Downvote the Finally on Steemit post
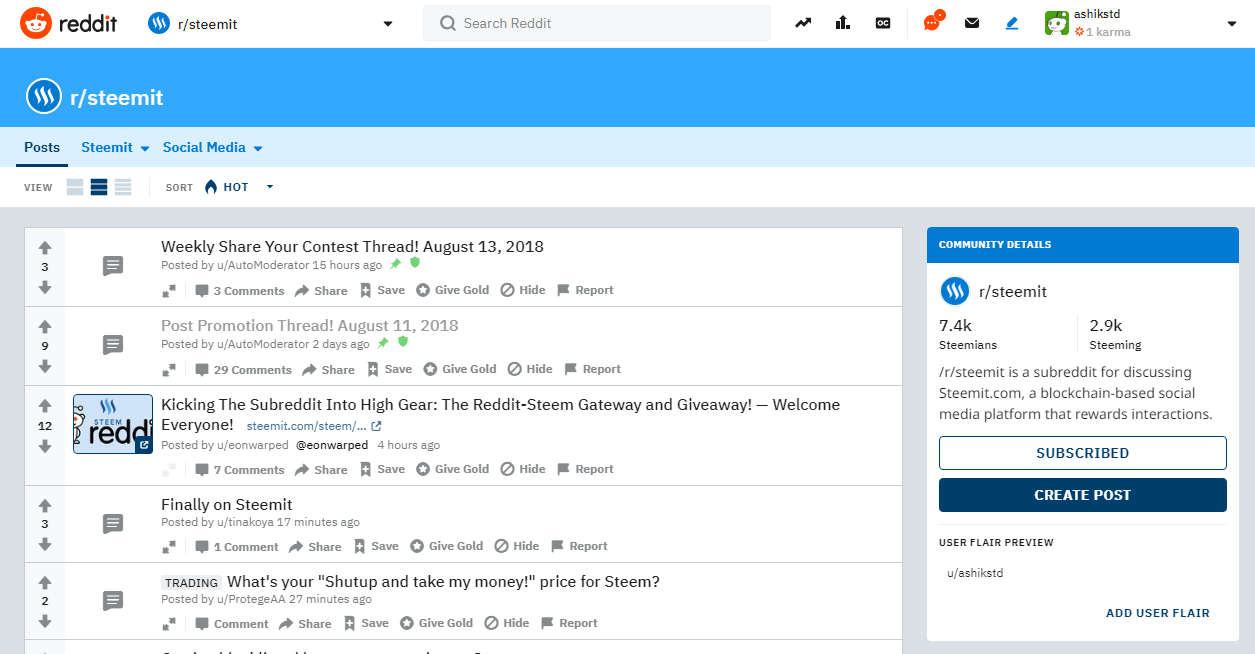 tap(45, 544)
